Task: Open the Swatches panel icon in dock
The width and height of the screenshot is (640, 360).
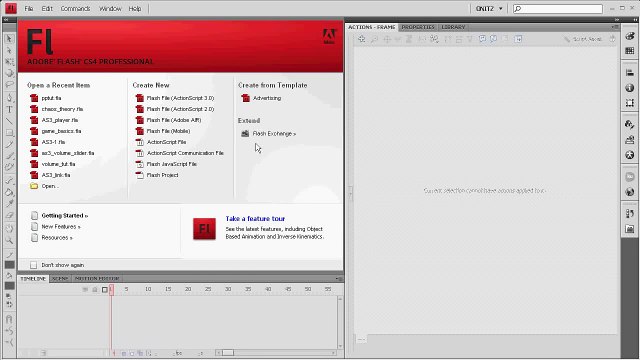Action: 630,51
